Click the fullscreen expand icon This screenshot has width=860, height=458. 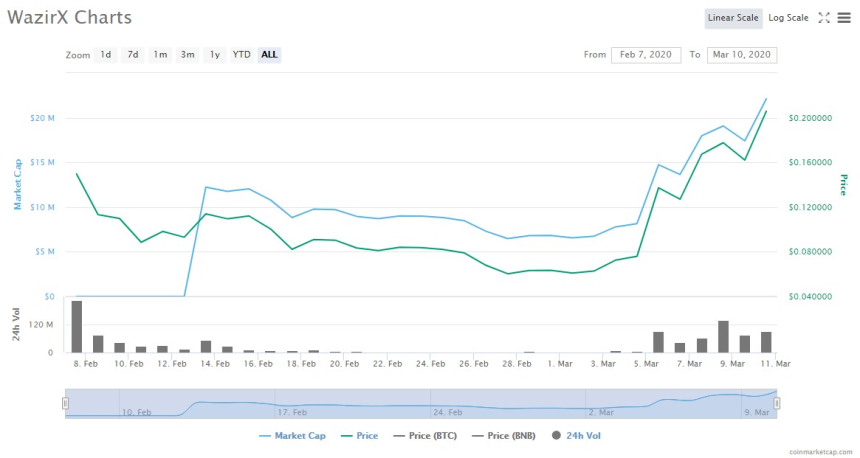click(x=824, y=18)
